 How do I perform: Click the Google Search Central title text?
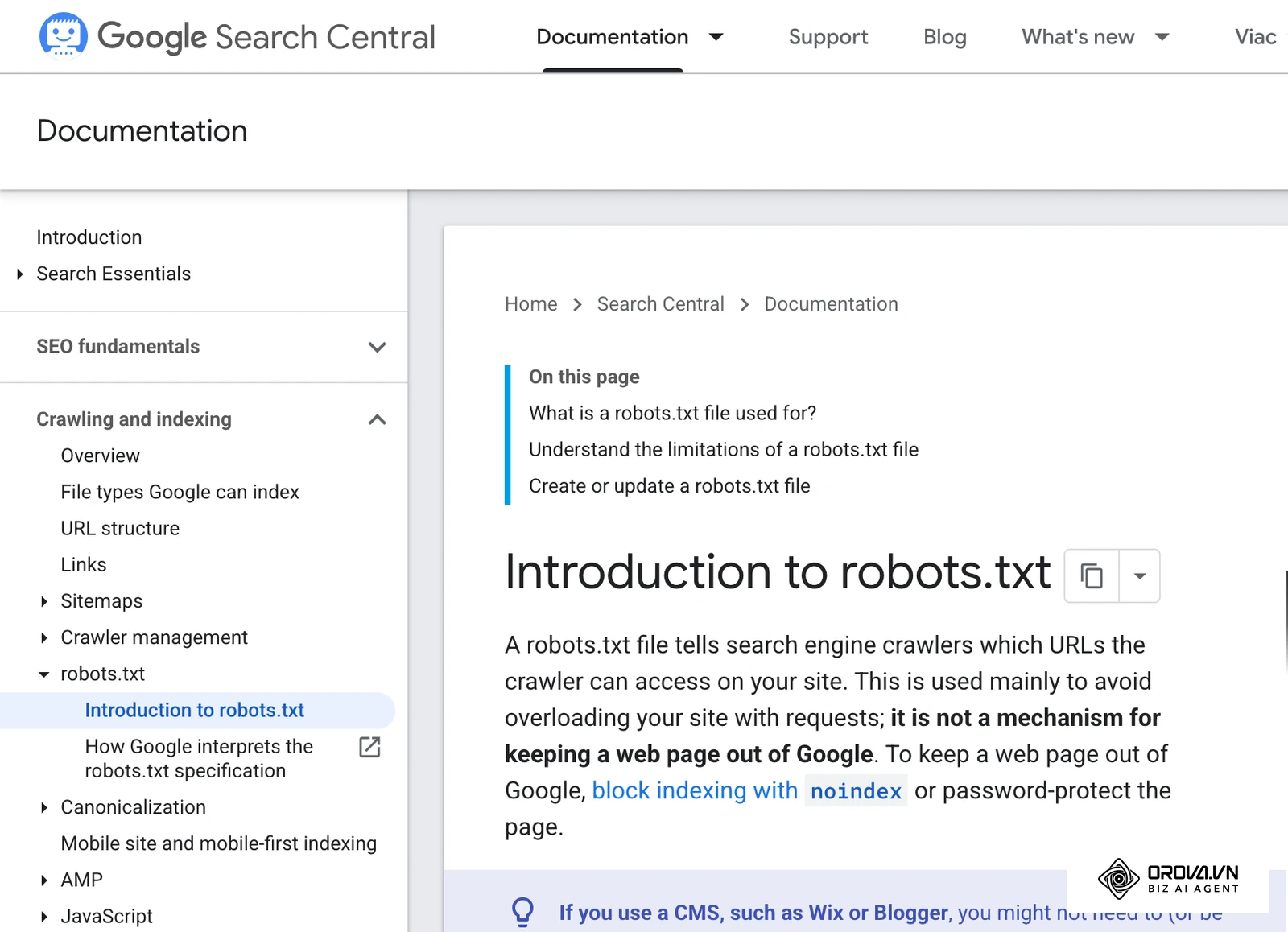click(x=266, y=37)
